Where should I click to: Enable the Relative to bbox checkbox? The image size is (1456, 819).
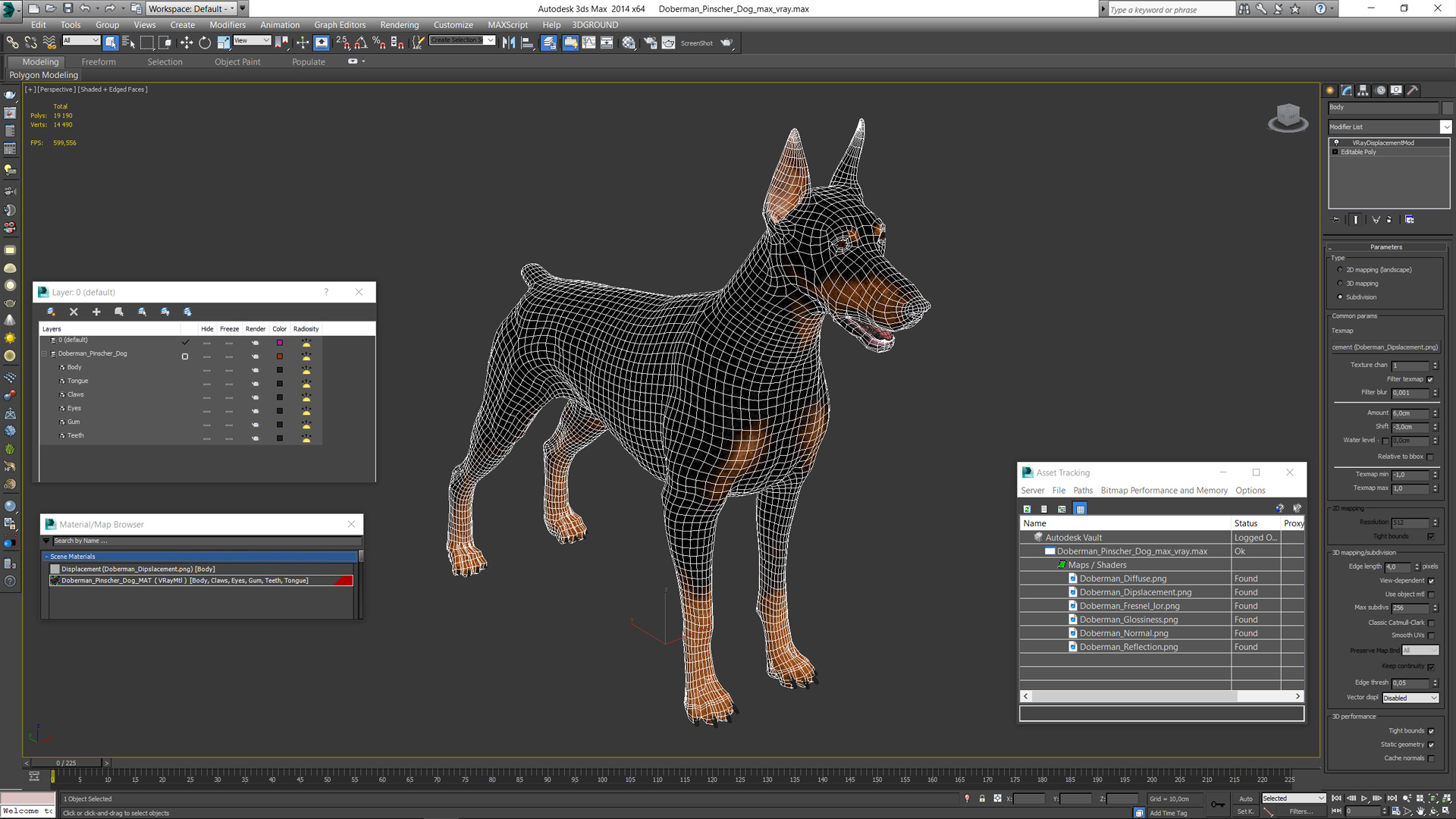[x=1430, y=457]
